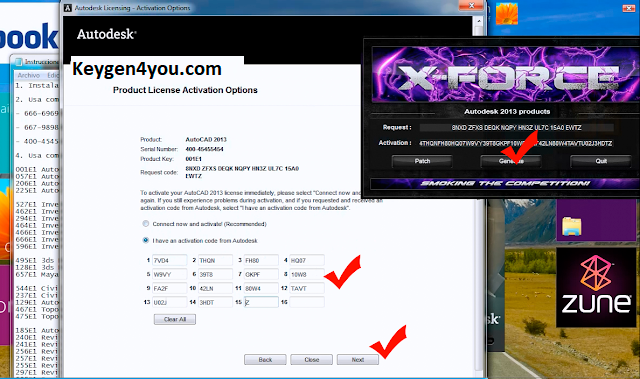Image resolution: width=640 pixels, height=379 pixels.
Task: Click the Back button
Action: tap(265, 359)
